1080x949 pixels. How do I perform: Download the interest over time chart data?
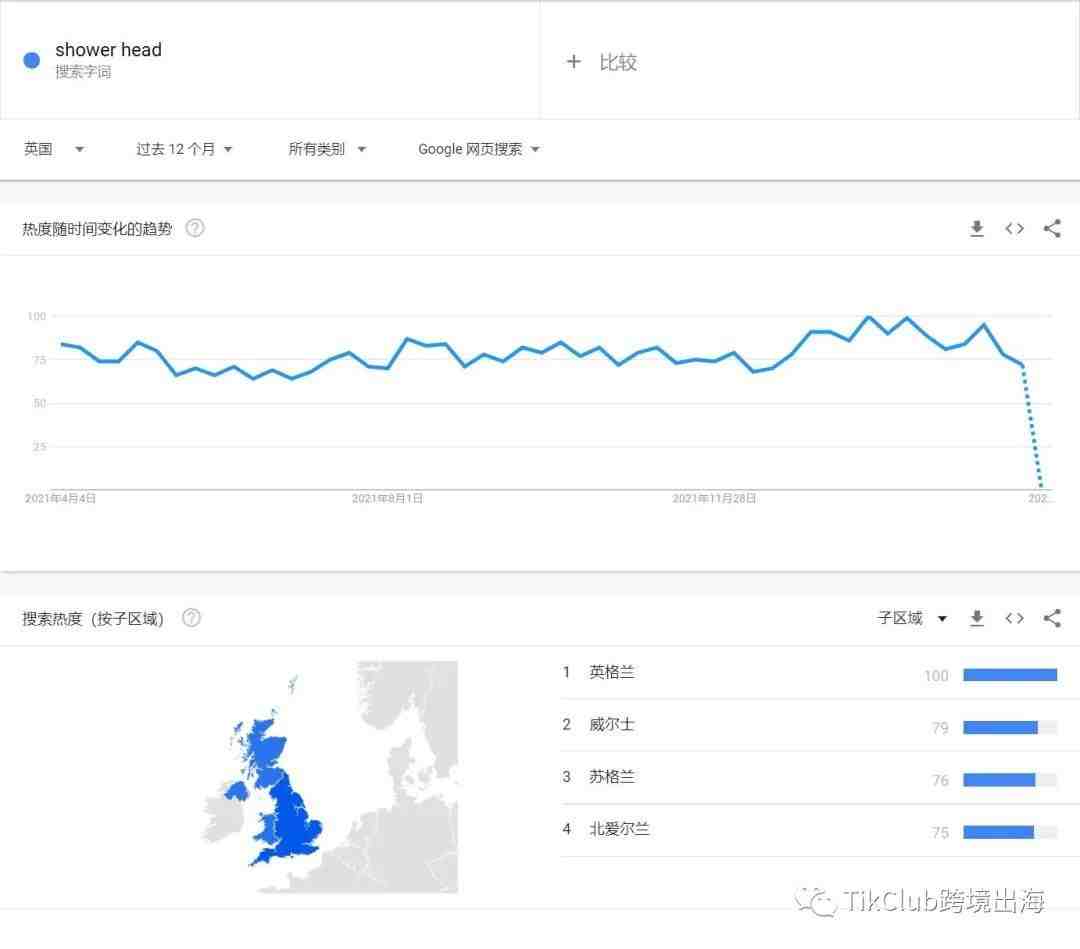(x=977, y=229)
